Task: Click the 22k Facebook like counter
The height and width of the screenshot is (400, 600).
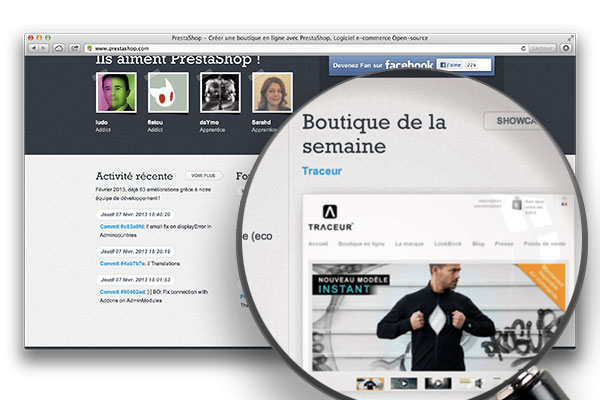Action: coord(471,65)
